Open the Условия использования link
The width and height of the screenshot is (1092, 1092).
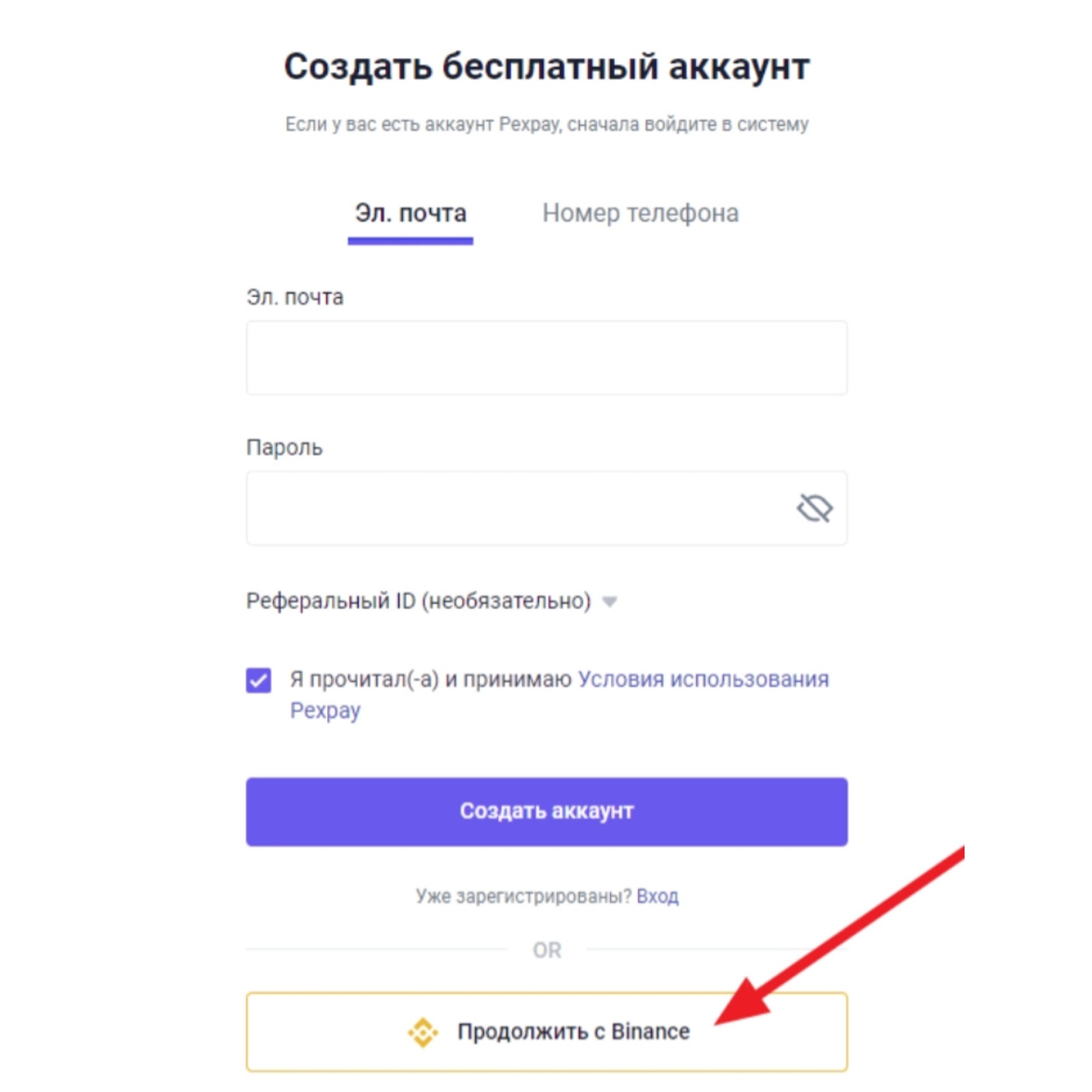tap(703, 679)
